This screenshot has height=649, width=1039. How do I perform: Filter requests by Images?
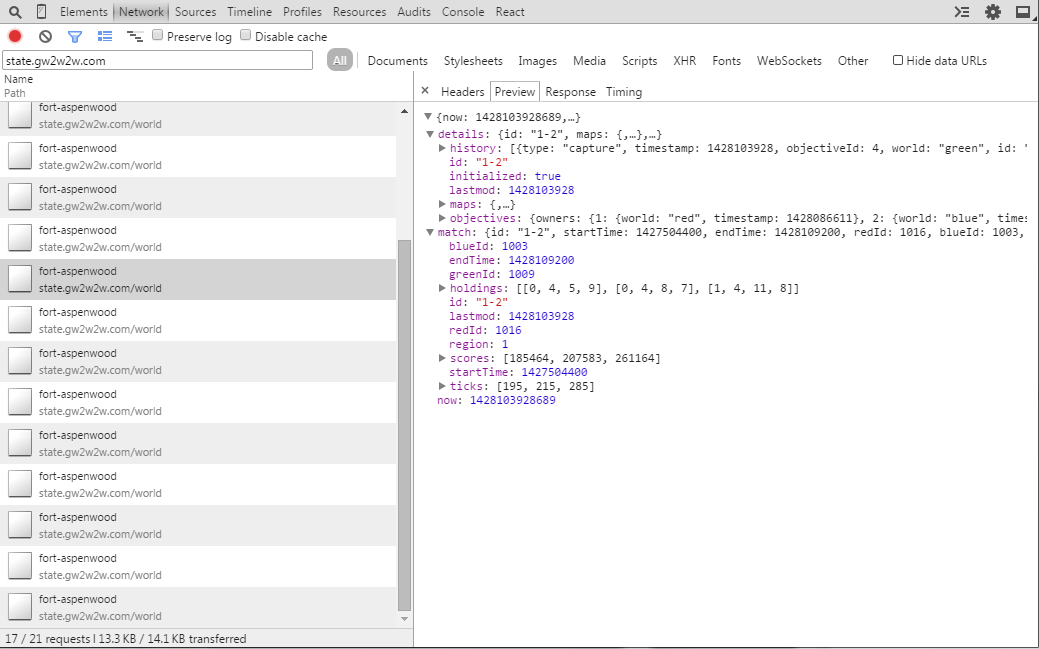[x=537, y=60]
